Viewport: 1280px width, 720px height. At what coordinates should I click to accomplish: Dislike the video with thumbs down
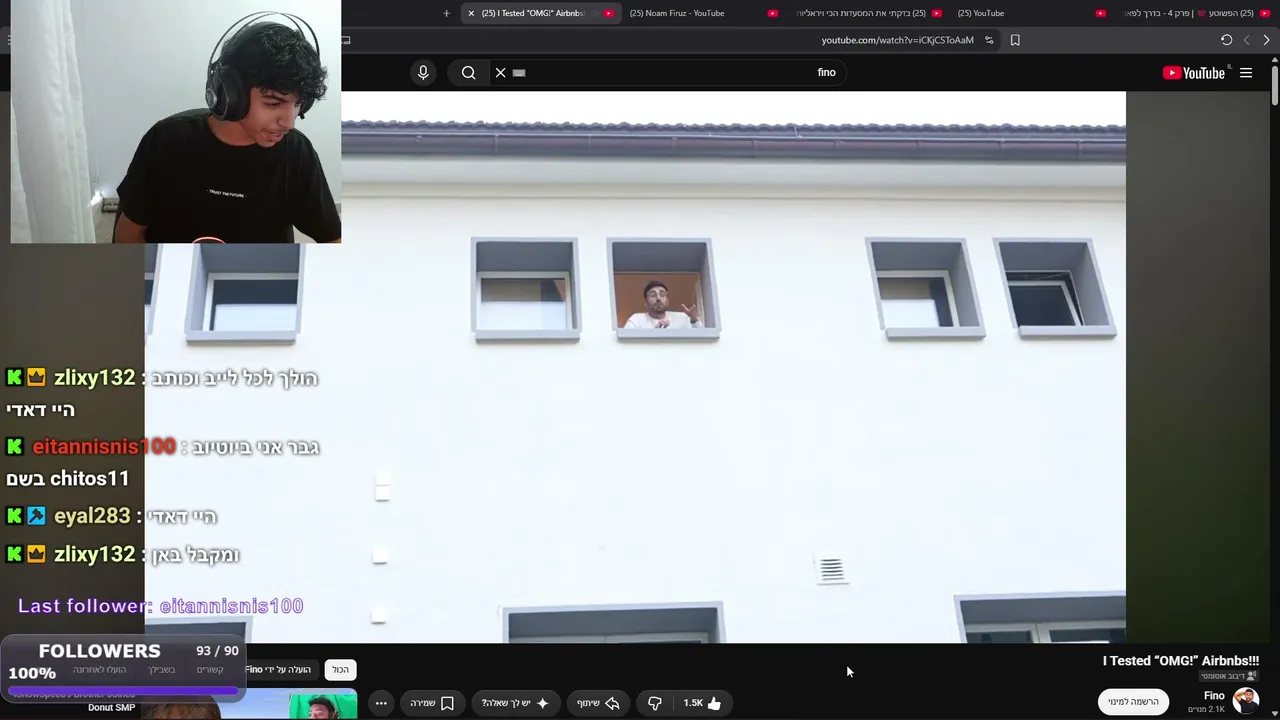[655, 703]
